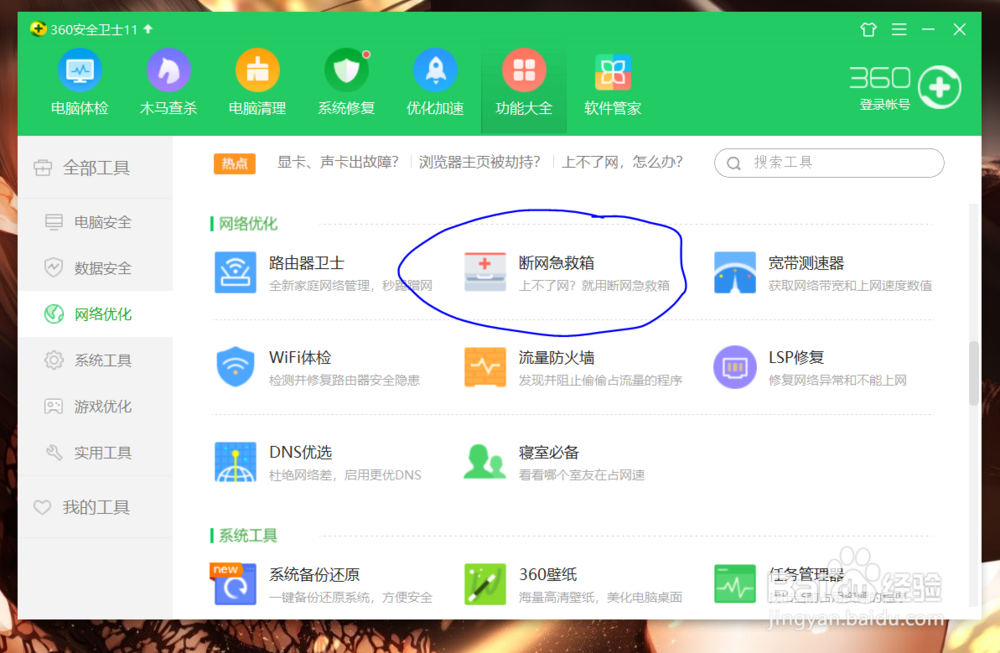Launch 路由器卫士 router icon

click(235, 272)
